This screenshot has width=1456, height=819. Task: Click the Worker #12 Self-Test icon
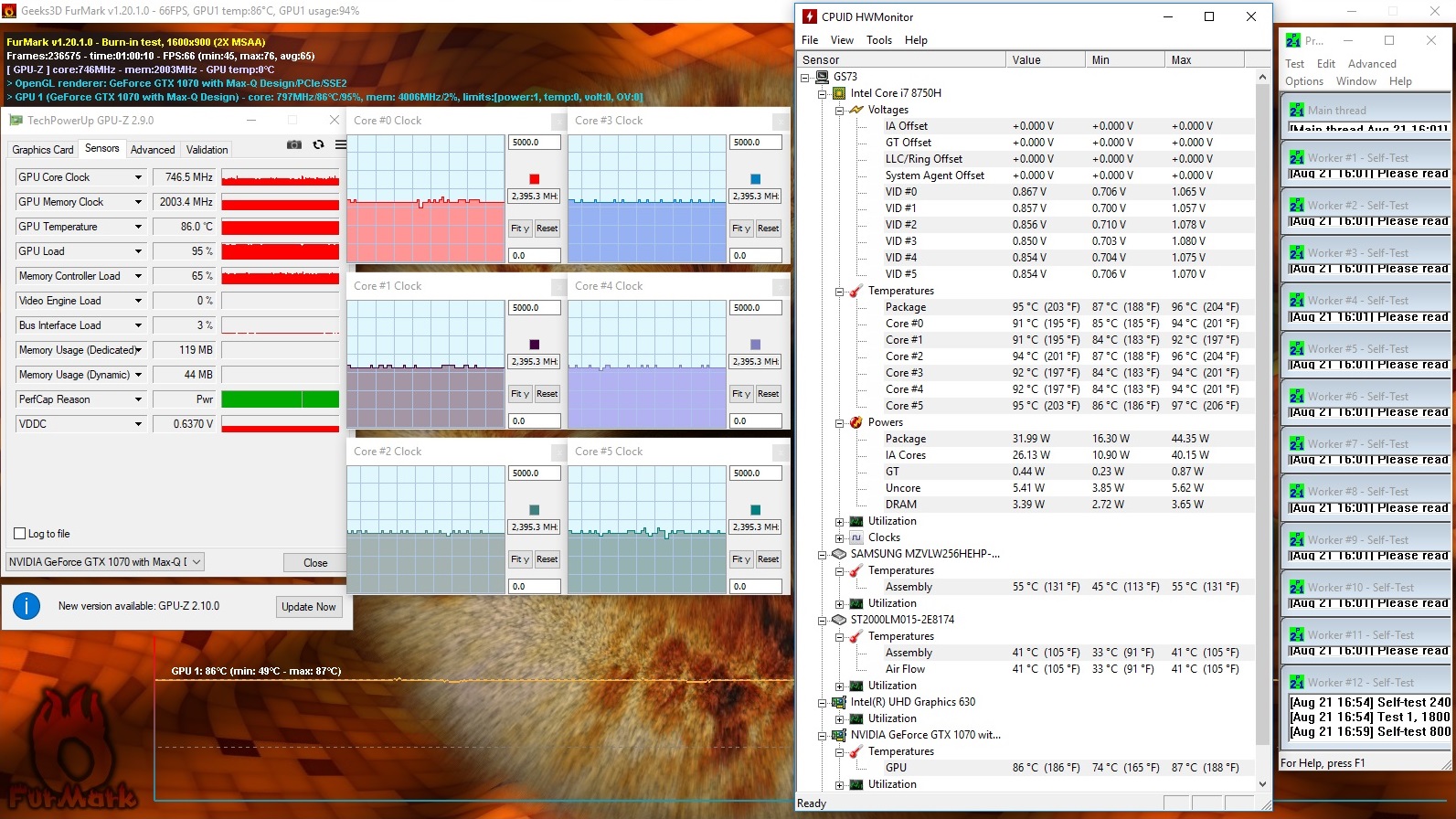pyautogui.click(x=1297, y=682)
